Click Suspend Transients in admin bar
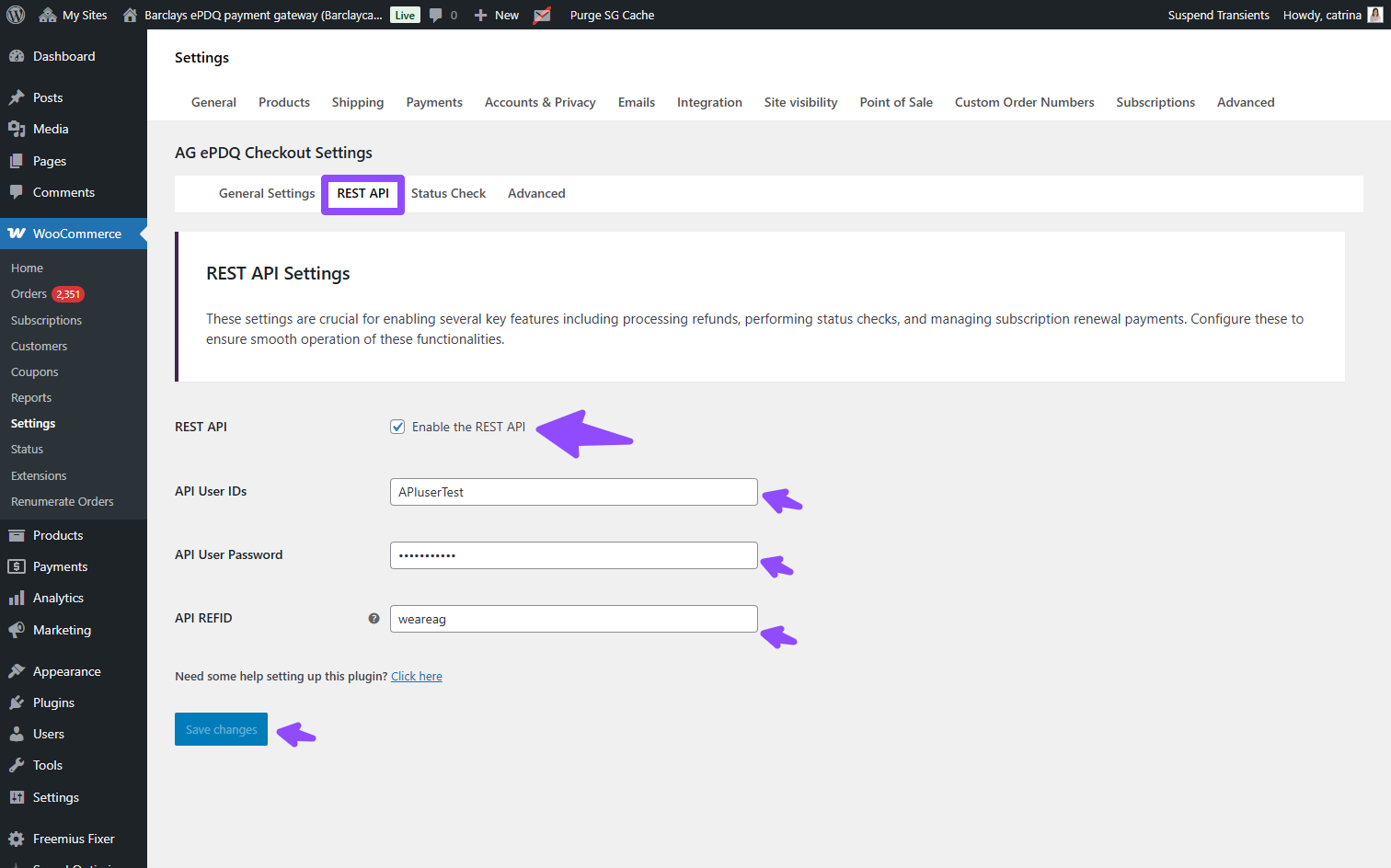The image size is (1391, 868). pos(1218,15)
